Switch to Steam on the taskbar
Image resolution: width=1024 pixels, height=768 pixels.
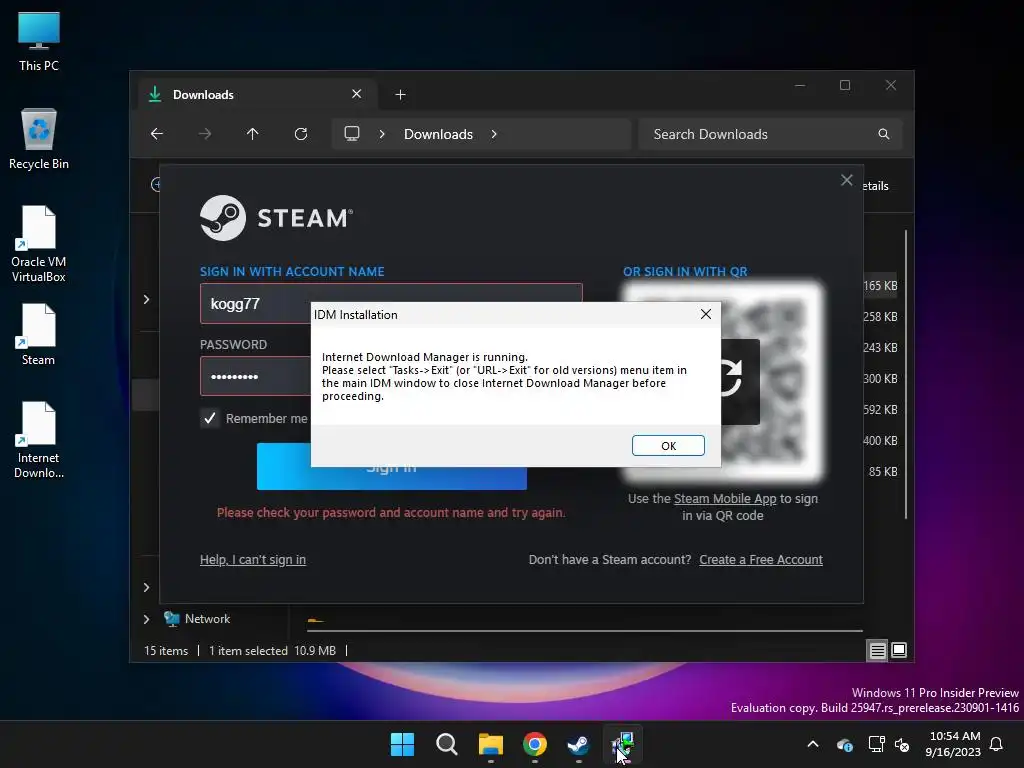tap(578, 744)
